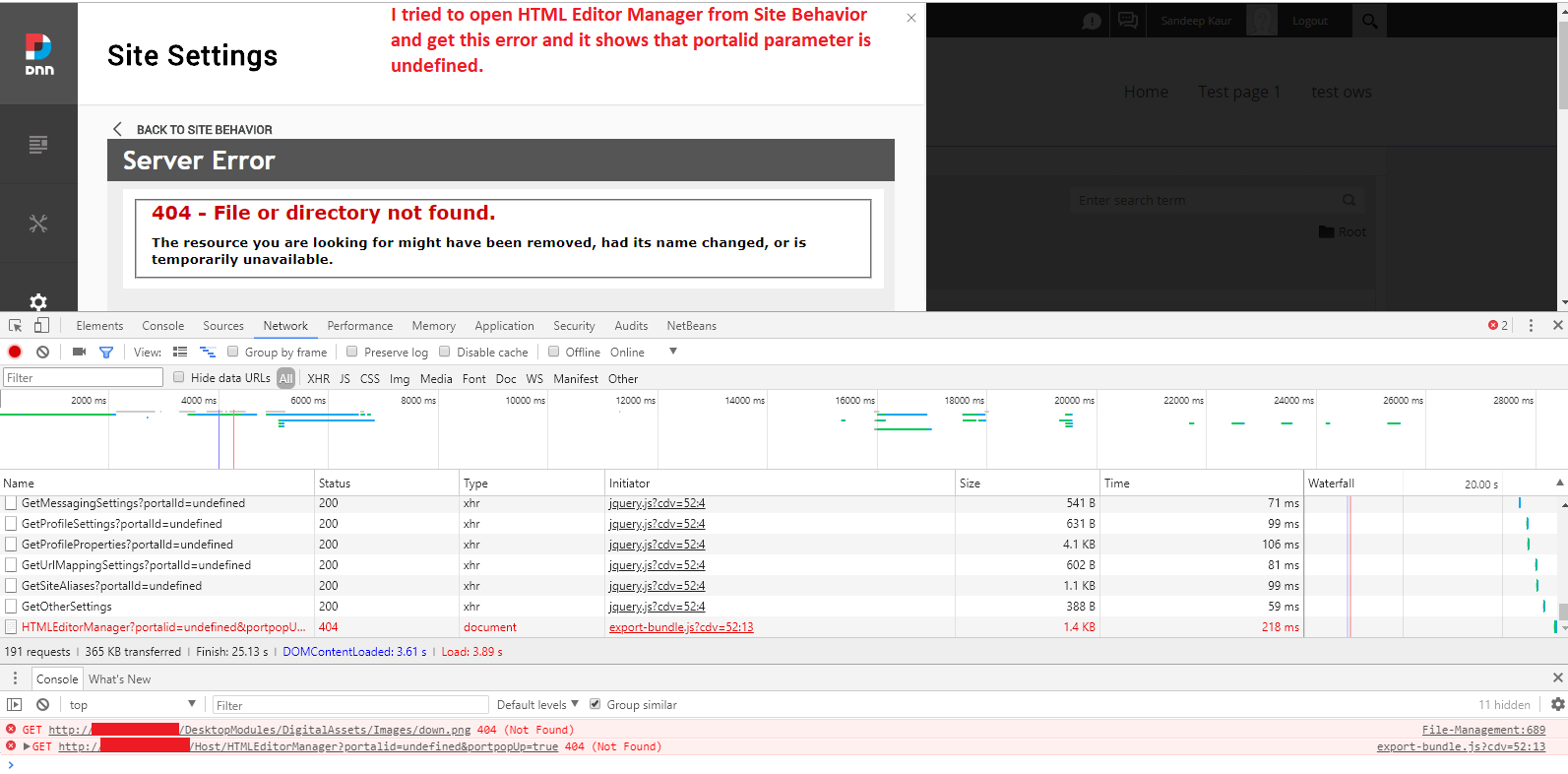Screen dimensions: 1568x774
Task: Switch to the Performance tab
Action: pyautogui.click(x=359, y=325)
